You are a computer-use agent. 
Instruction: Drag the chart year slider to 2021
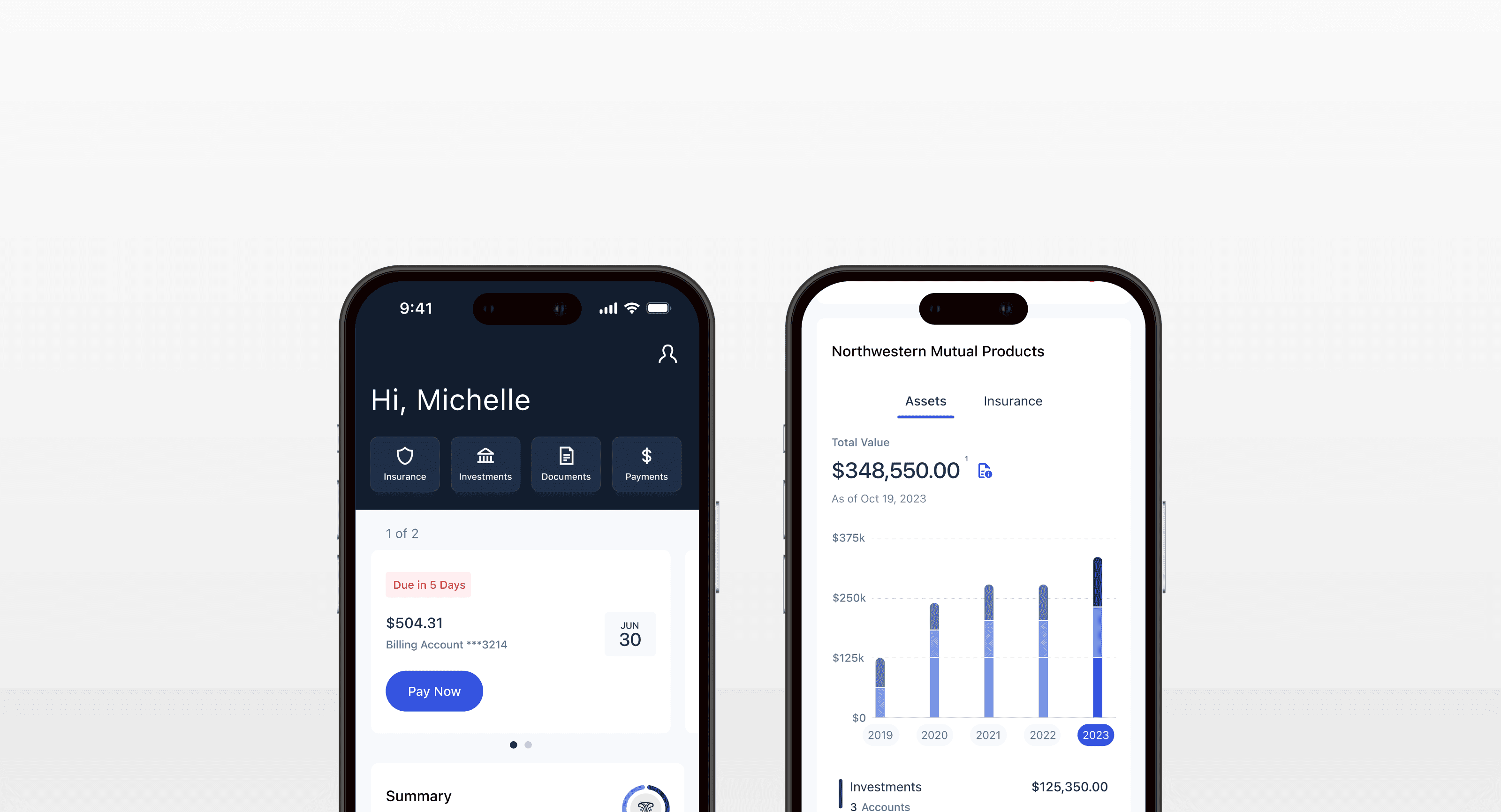(987, 734)
